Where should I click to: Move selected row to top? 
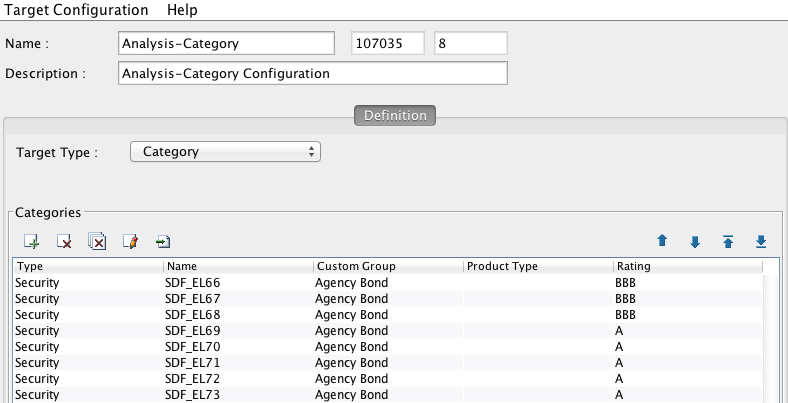click(728, 242)
